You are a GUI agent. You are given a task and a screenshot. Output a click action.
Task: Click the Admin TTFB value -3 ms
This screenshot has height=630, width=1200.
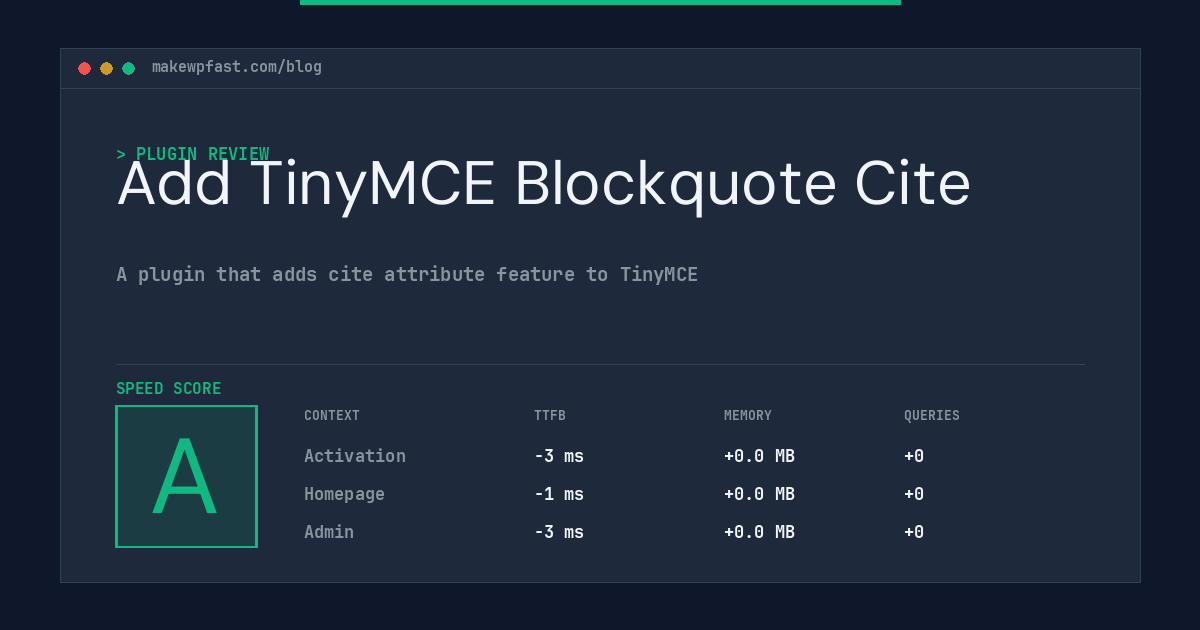point(559,532)
